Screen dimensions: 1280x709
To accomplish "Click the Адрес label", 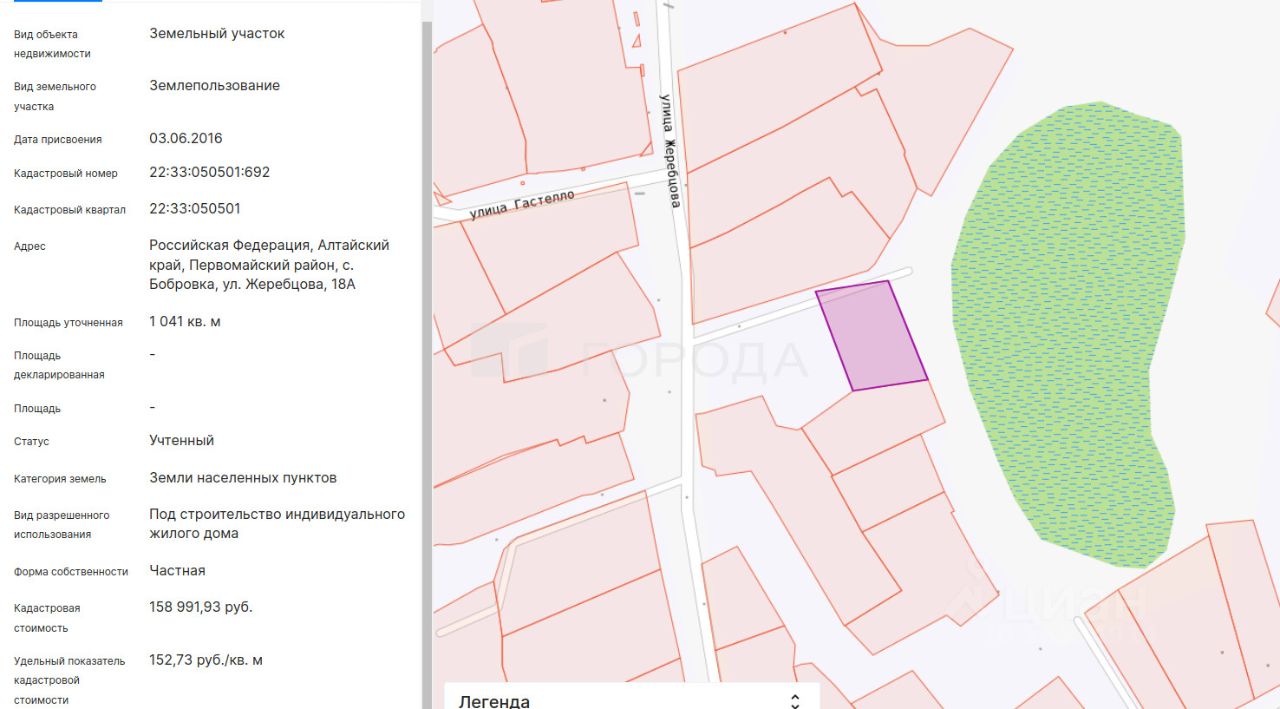I will [x=30, y=247].
